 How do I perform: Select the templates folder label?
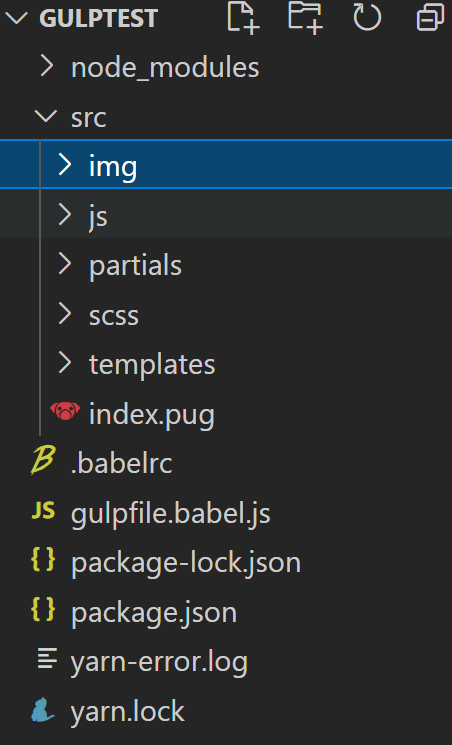152,365
